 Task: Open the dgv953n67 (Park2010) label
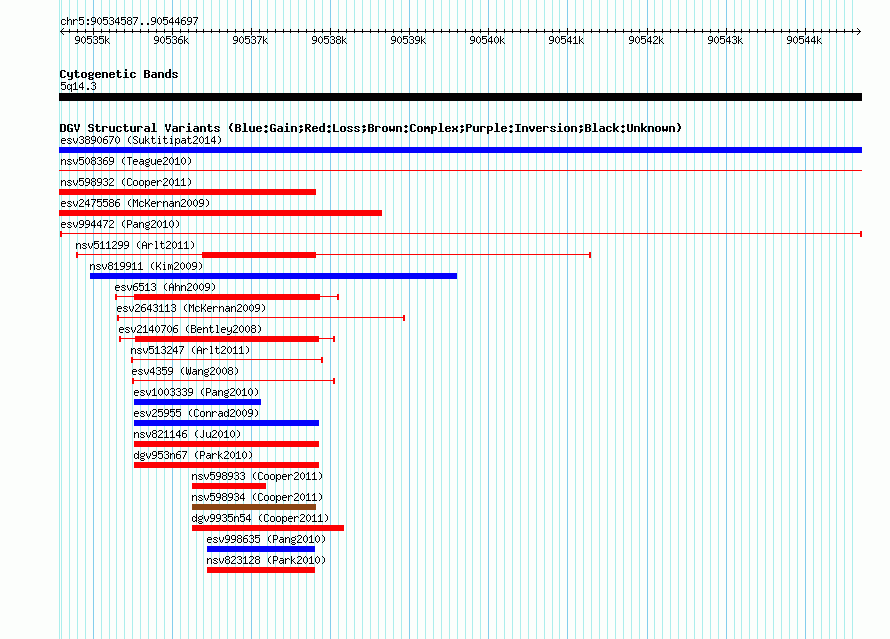(x=193, y=455)
